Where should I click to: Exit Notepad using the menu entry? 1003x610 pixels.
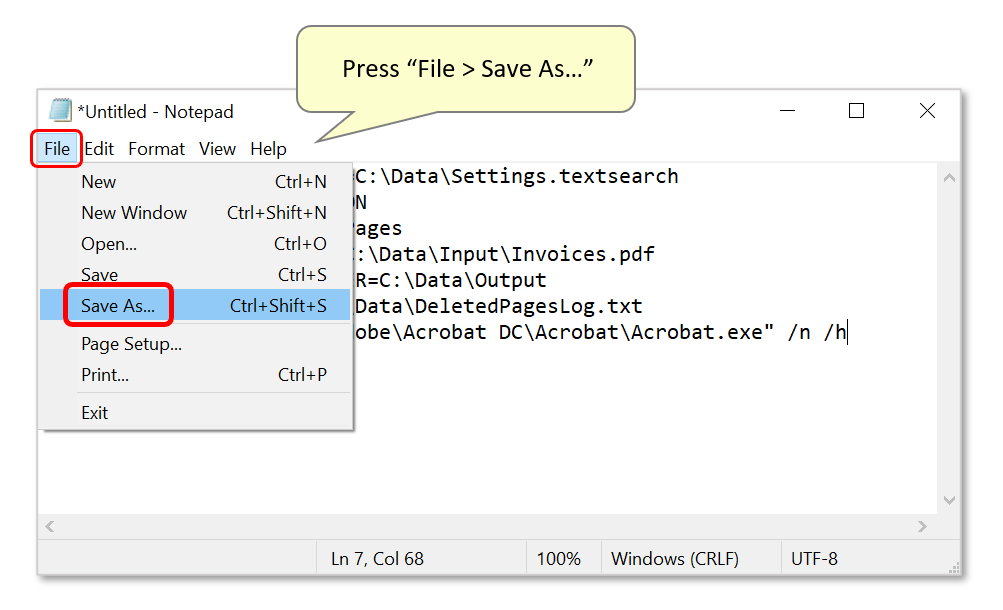pos(93,412)
